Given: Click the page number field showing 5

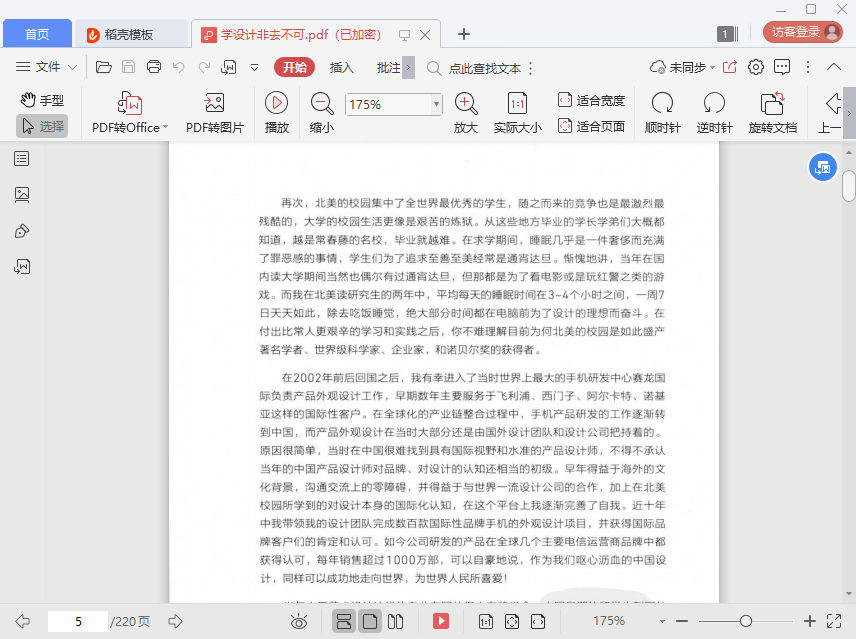Looking at the screenshot, I should click(x=78, y=621).
